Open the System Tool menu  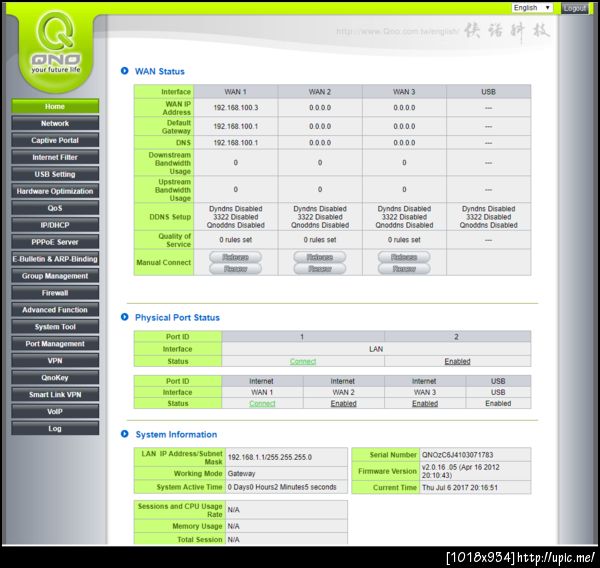[x=55, y=327]
